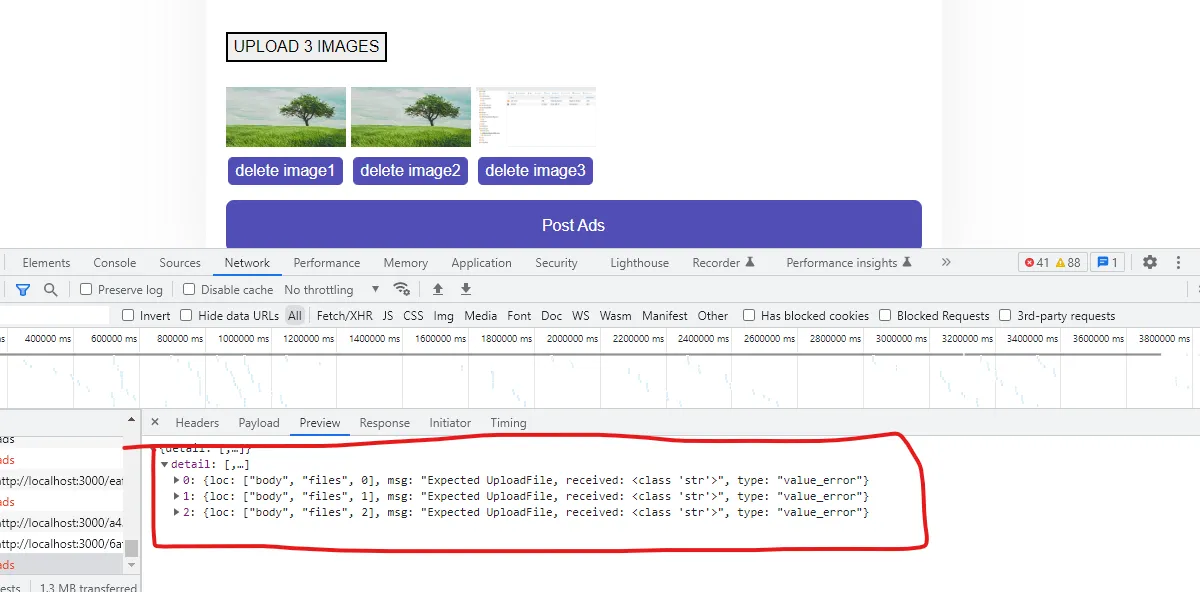Open the Timing tab of the request
1200x592 pixels.
point(508,422)
